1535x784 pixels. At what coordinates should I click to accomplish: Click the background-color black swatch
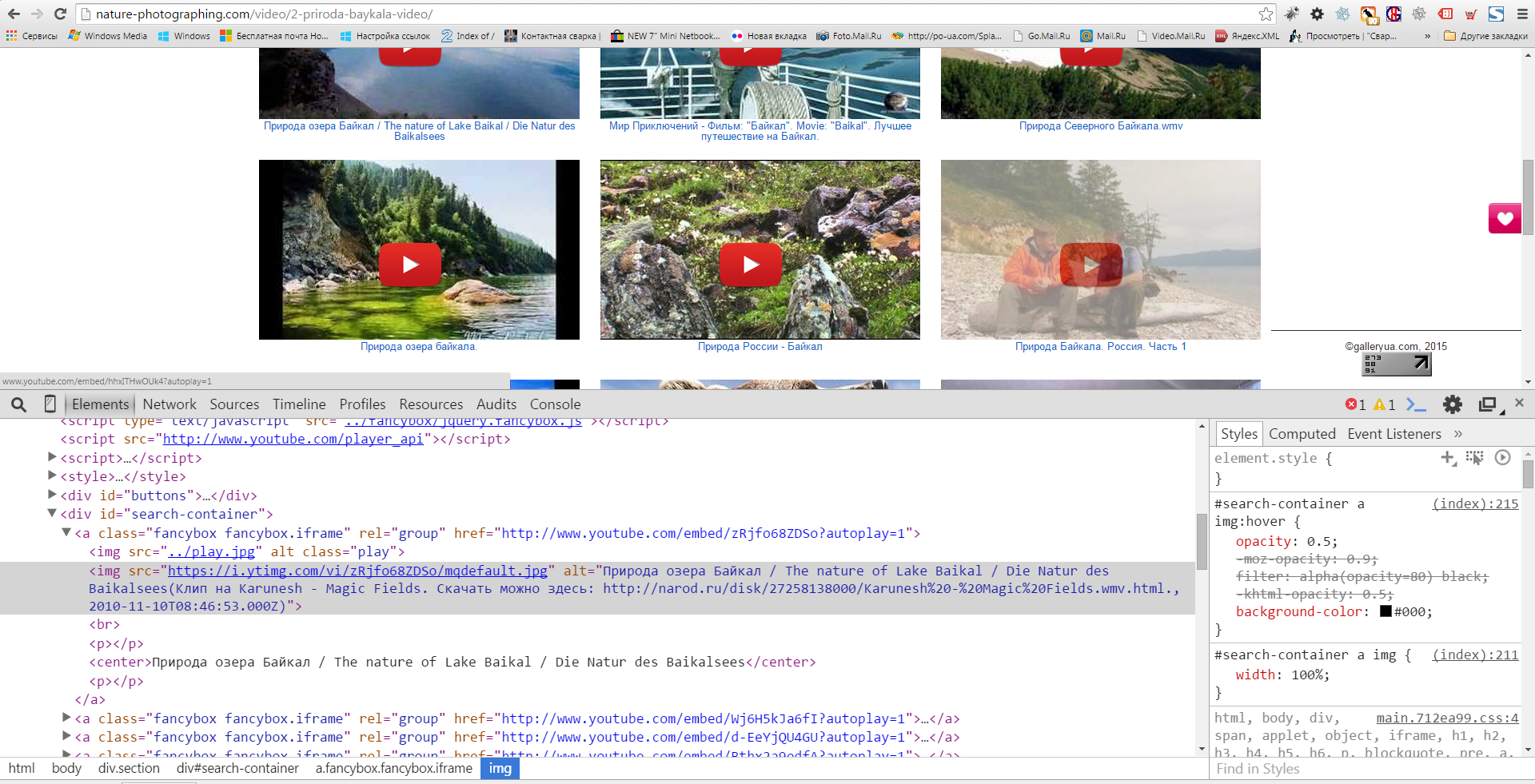pos(1385,611)
